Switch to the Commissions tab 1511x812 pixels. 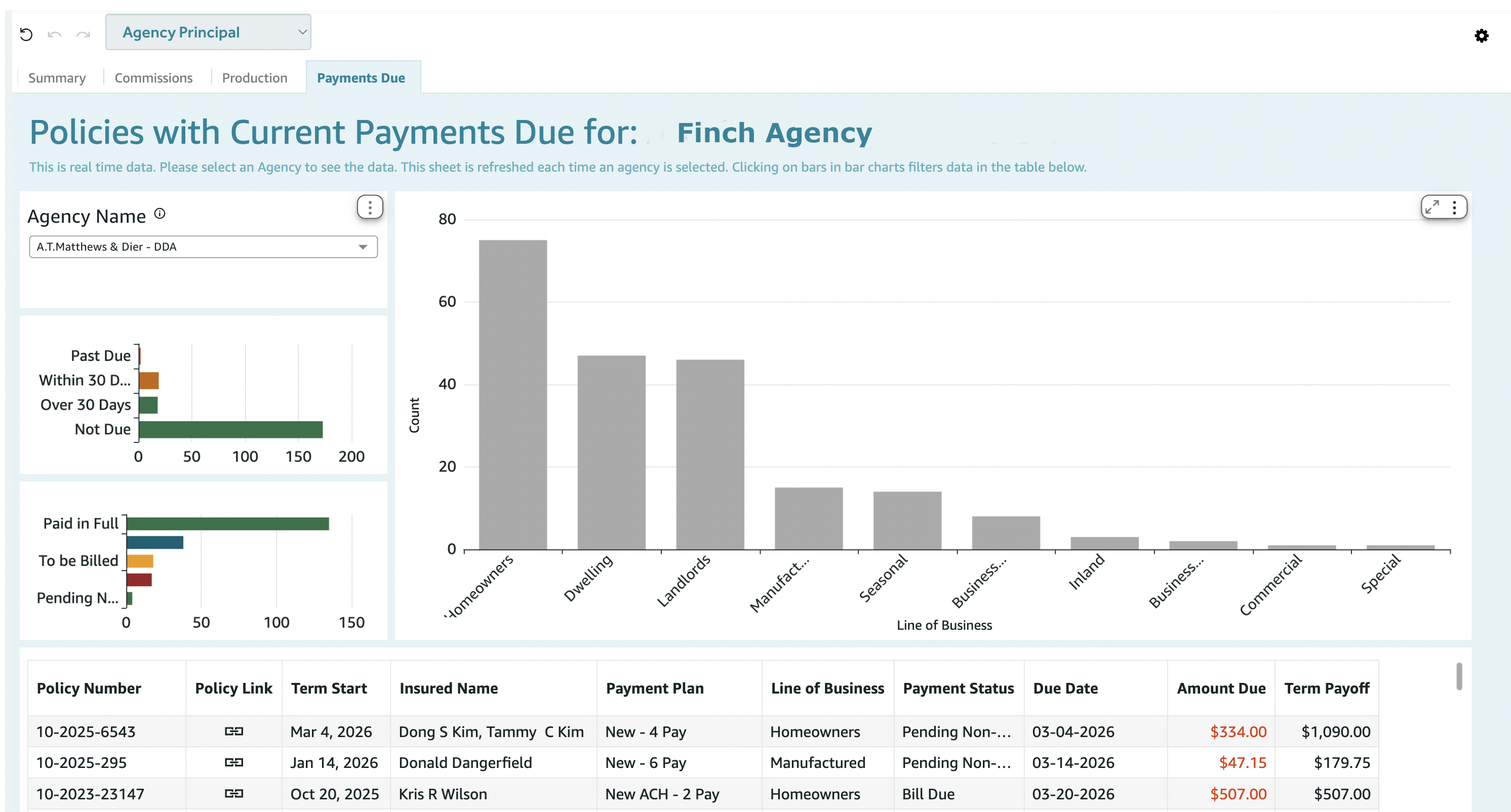click(153, 78)
